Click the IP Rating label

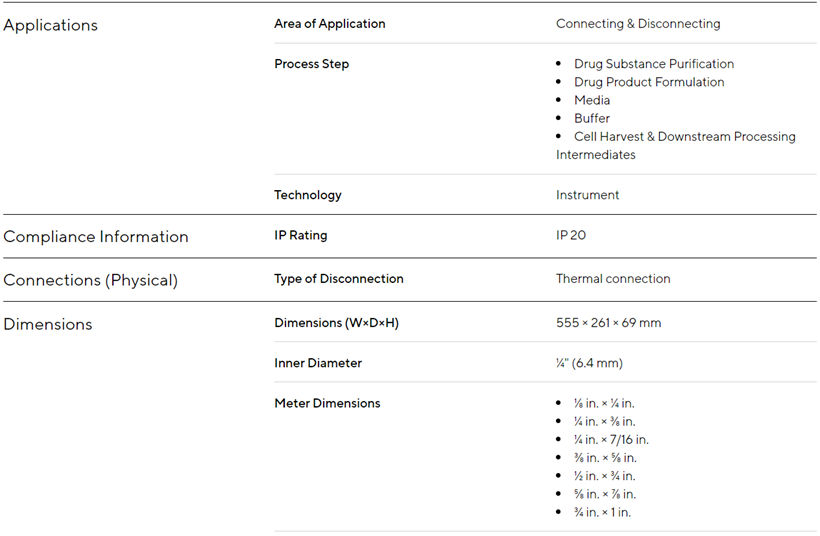(300, 236)
